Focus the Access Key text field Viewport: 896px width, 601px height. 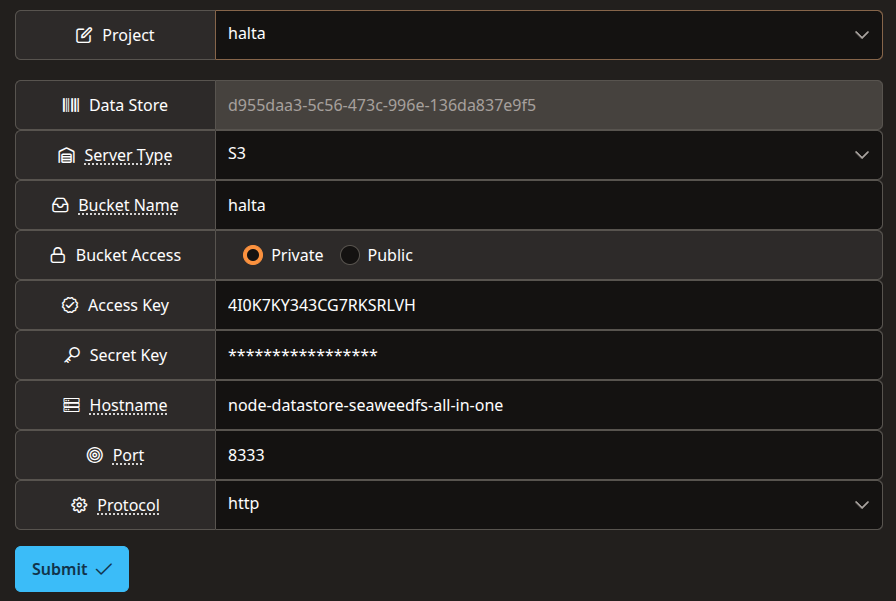click(549, 305)
